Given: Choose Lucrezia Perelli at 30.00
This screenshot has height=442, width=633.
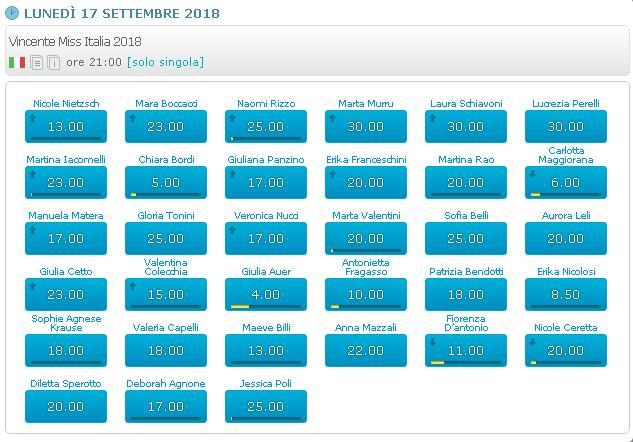Looking at the screenshot, I should (x=566, y=127).
